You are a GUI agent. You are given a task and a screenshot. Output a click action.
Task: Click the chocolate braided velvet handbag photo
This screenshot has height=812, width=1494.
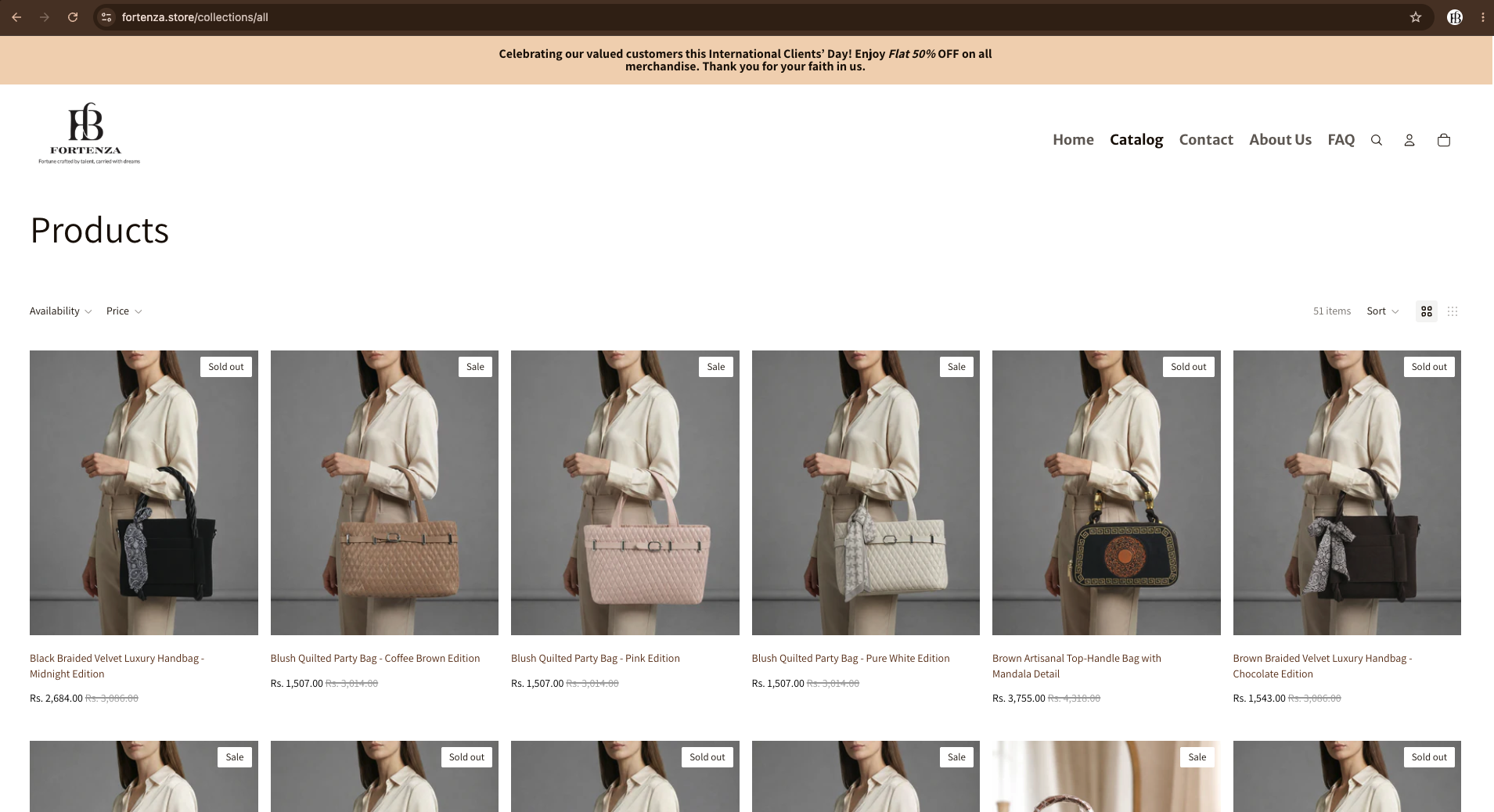coord(1347,493)
